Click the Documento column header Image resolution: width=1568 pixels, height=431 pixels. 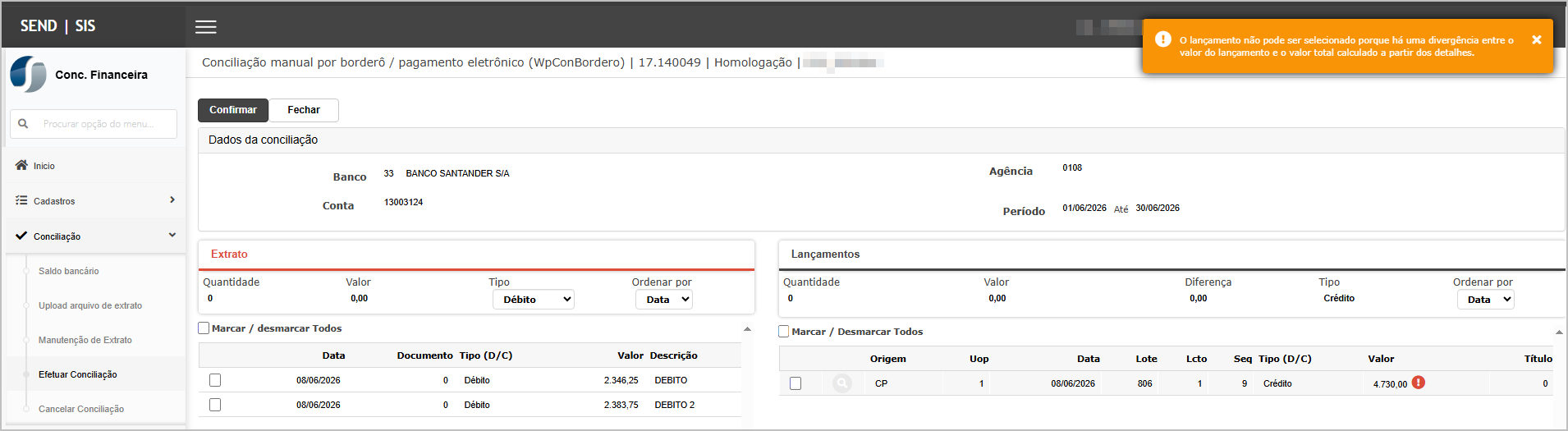click(x=424, y=355)
